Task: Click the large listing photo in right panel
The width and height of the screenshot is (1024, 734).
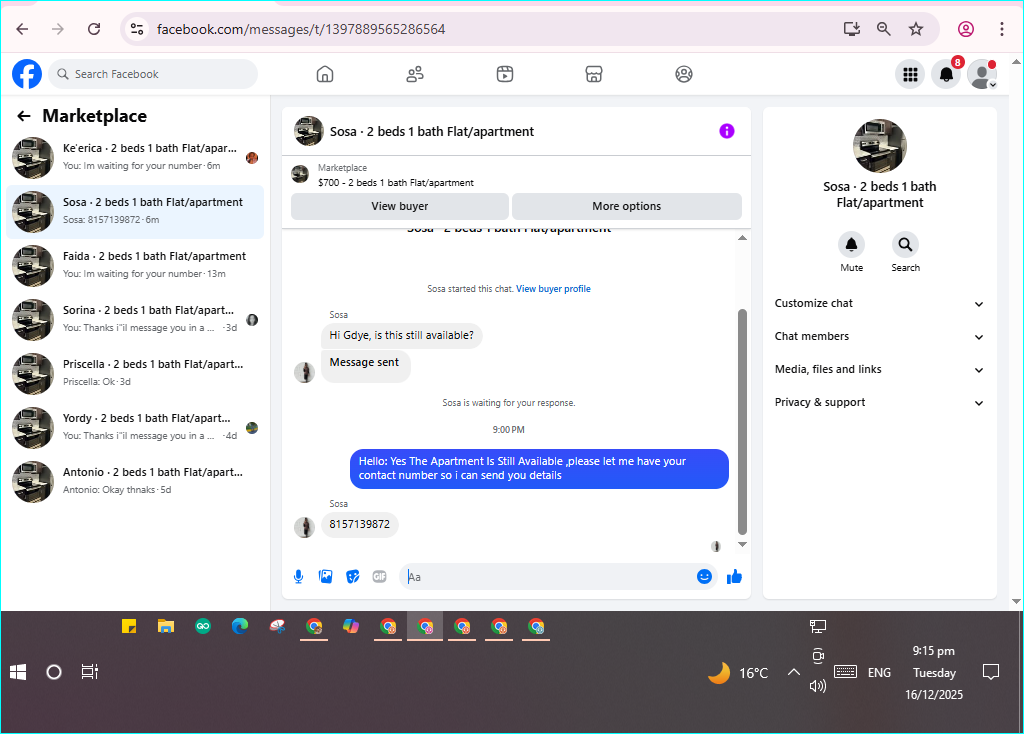Action: pyautogui.click(x=880, y=146)
